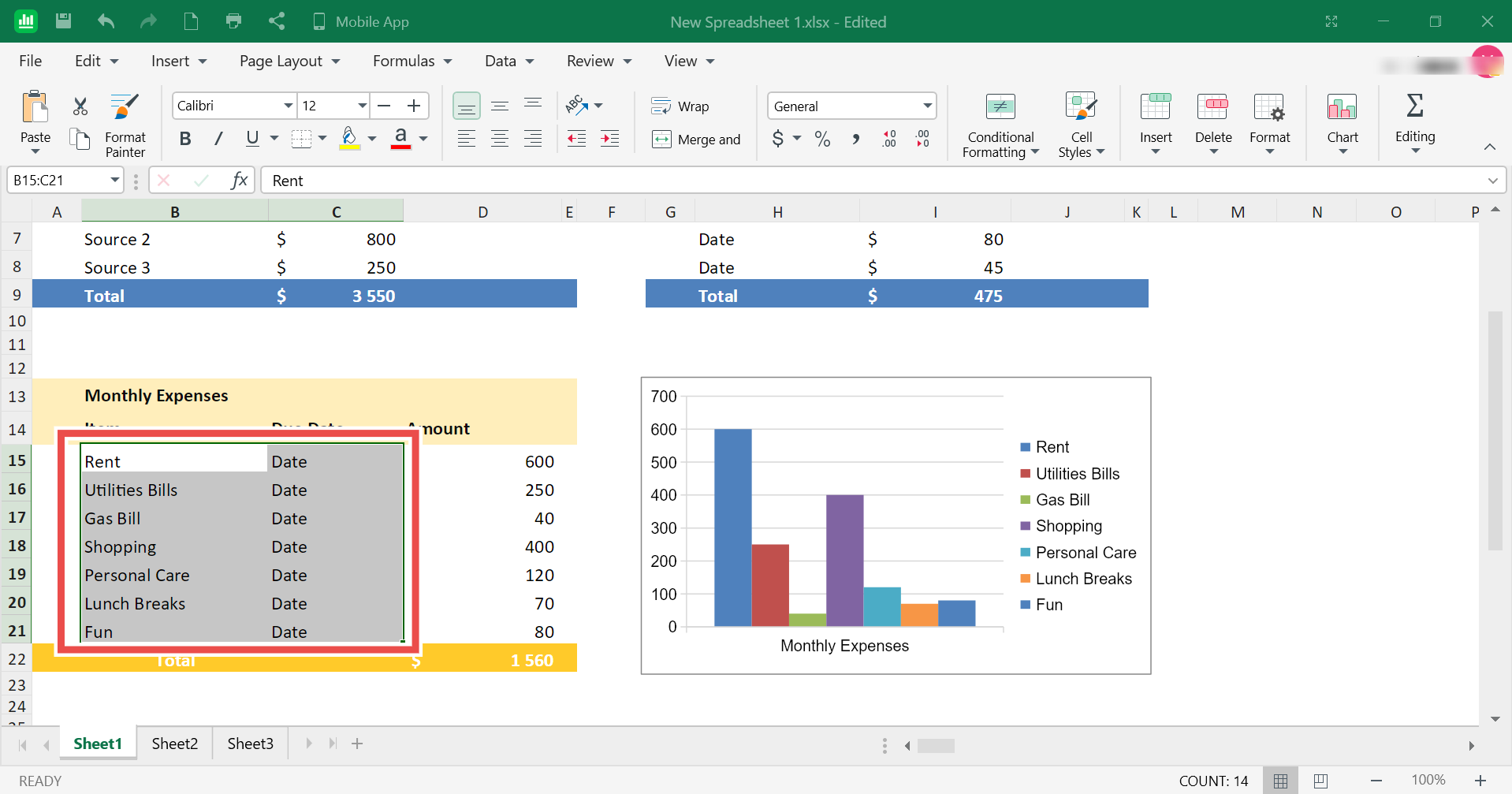This screenshot has height=794, width=1512.
Task: Collapse the ribbon with the chevron
Action: (1490, 147)
